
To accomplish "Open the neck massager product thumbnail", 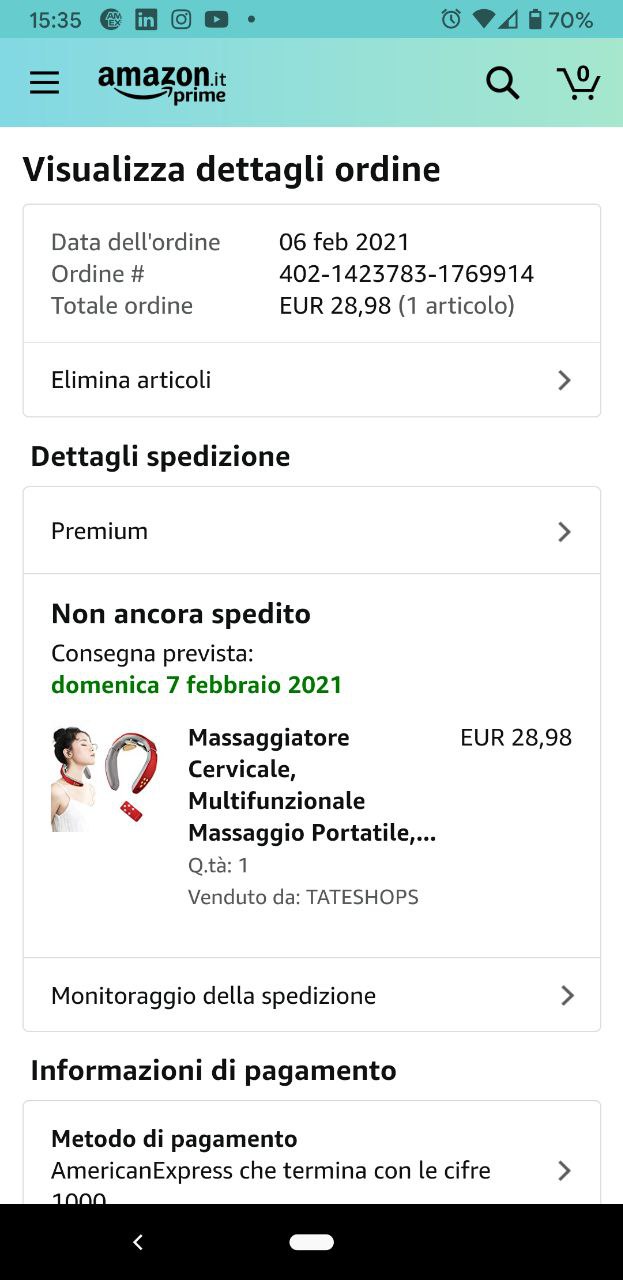I will pyautogui.click(x=104, y=778).
